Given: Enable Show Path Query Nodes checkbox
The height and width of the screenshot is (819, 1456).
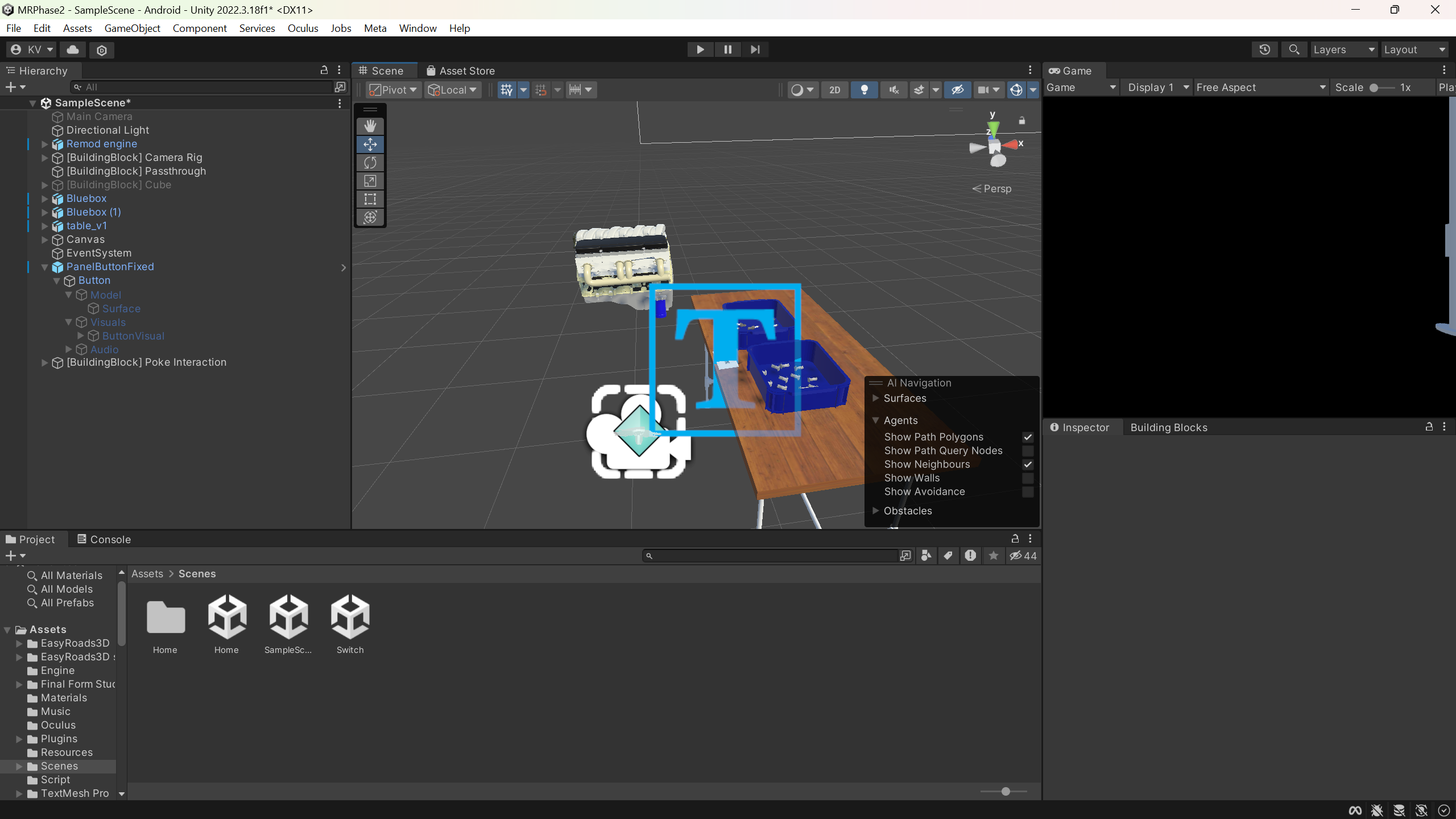Looking at the screenshot, I should [x=1028, y=451].
